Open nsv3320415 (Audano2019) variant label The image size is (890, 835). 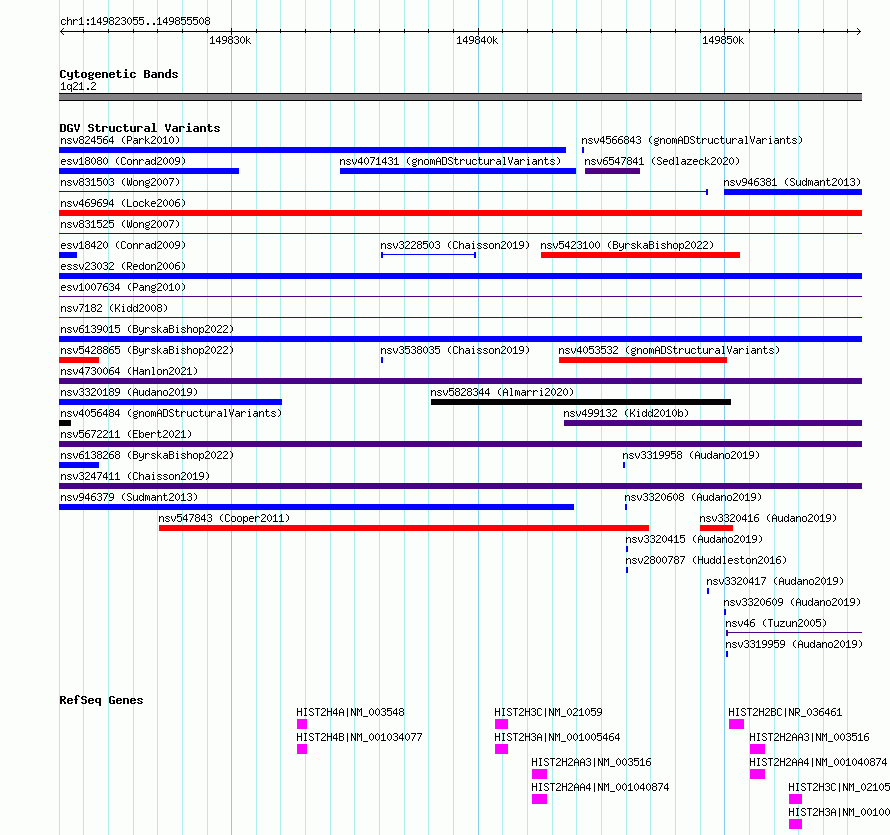pos(694,539)
